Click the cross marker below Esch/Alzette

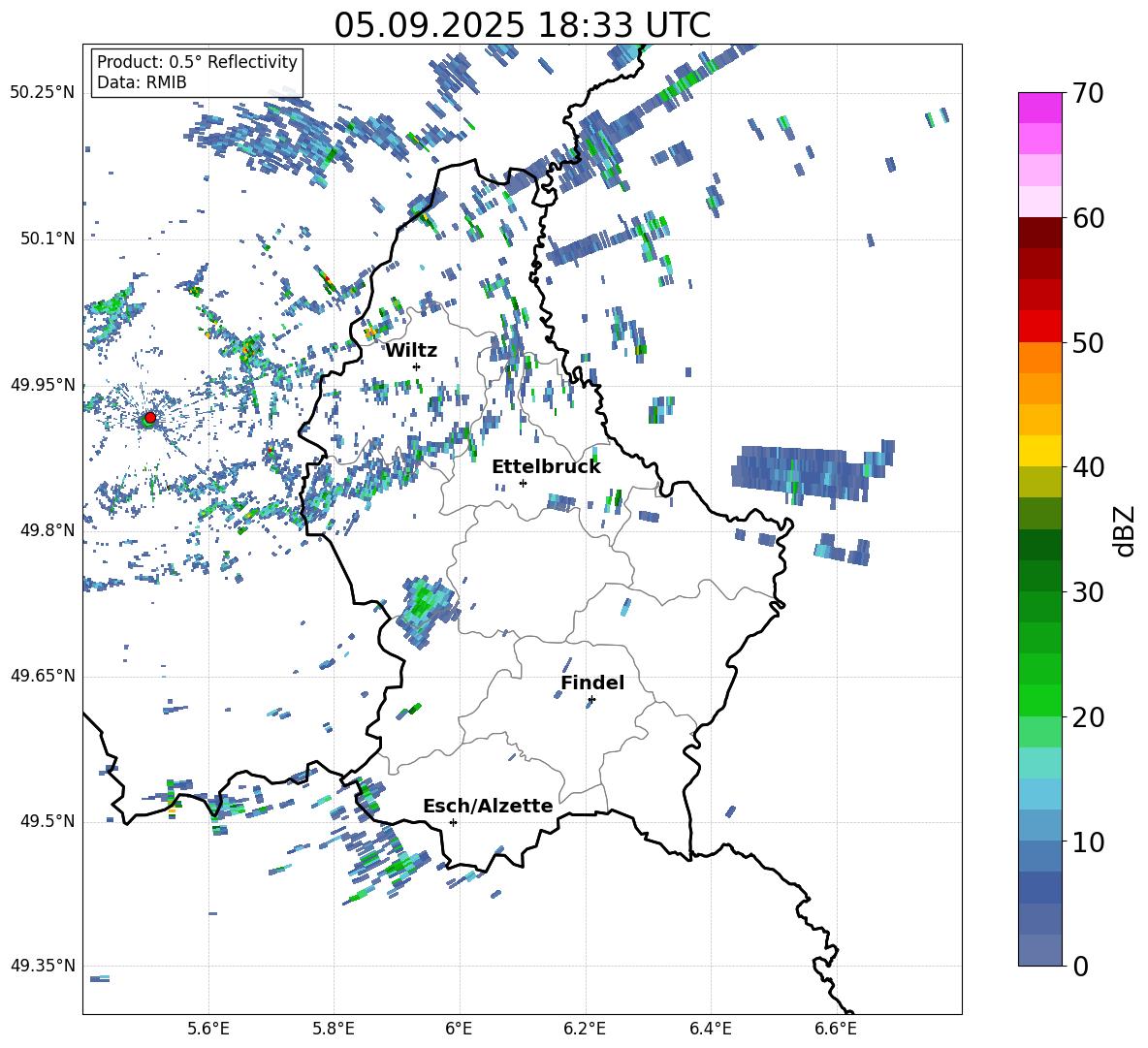[x=453, y=822]
